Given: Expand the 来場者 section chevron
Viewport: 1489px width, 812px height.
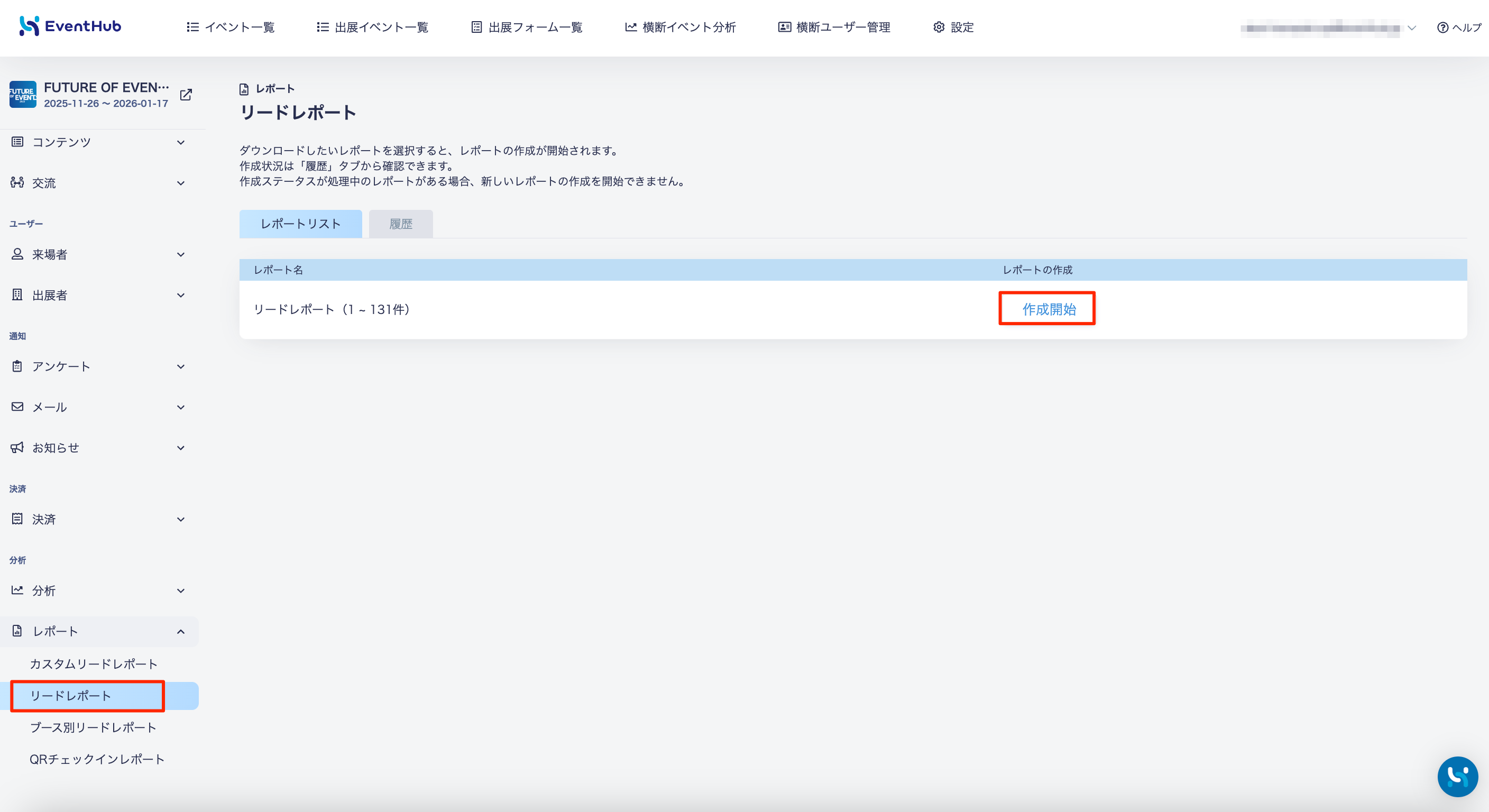Looking at the screenshot, I should pyautogui.click(x=181, y=254).
